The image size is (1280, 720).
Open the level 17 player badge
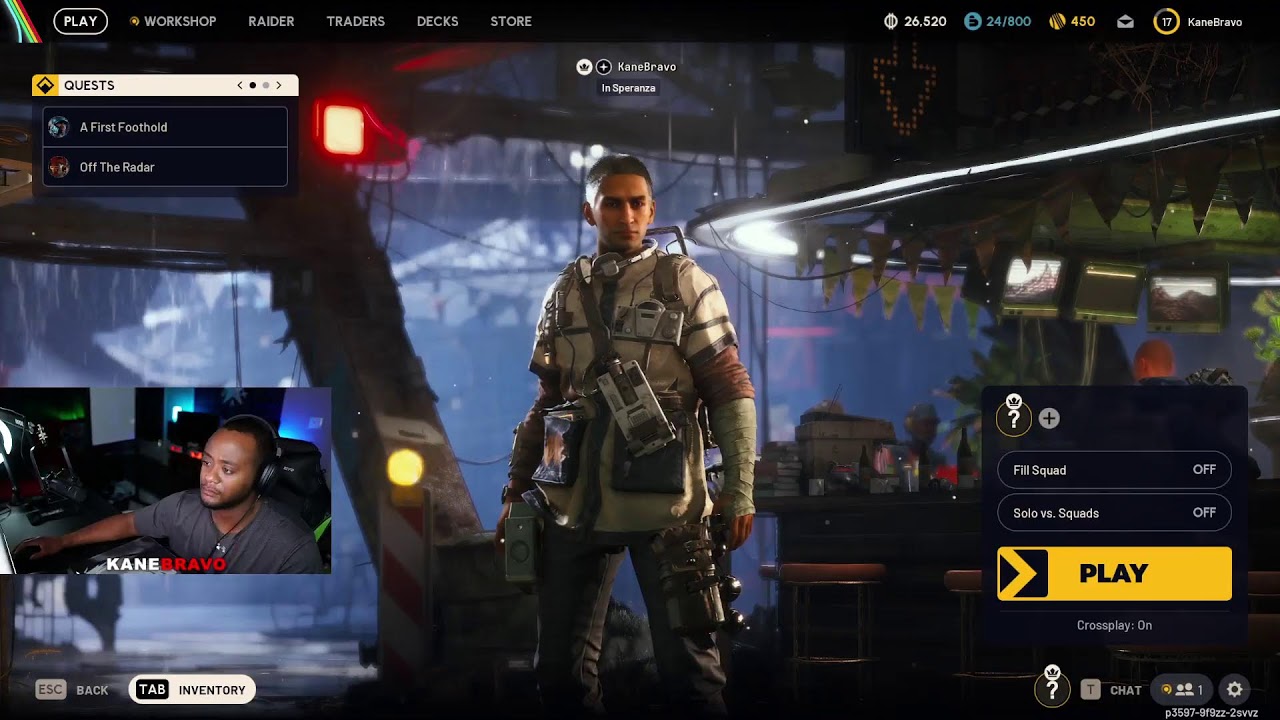1166,21
